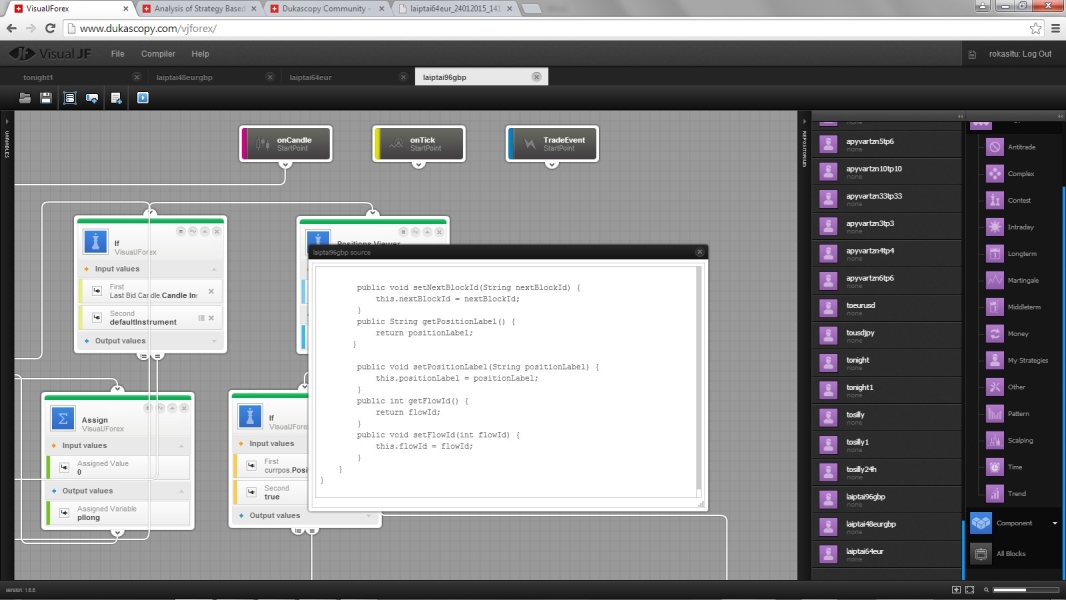Collapse the repository list panel arrows

[x=960, y=116]
